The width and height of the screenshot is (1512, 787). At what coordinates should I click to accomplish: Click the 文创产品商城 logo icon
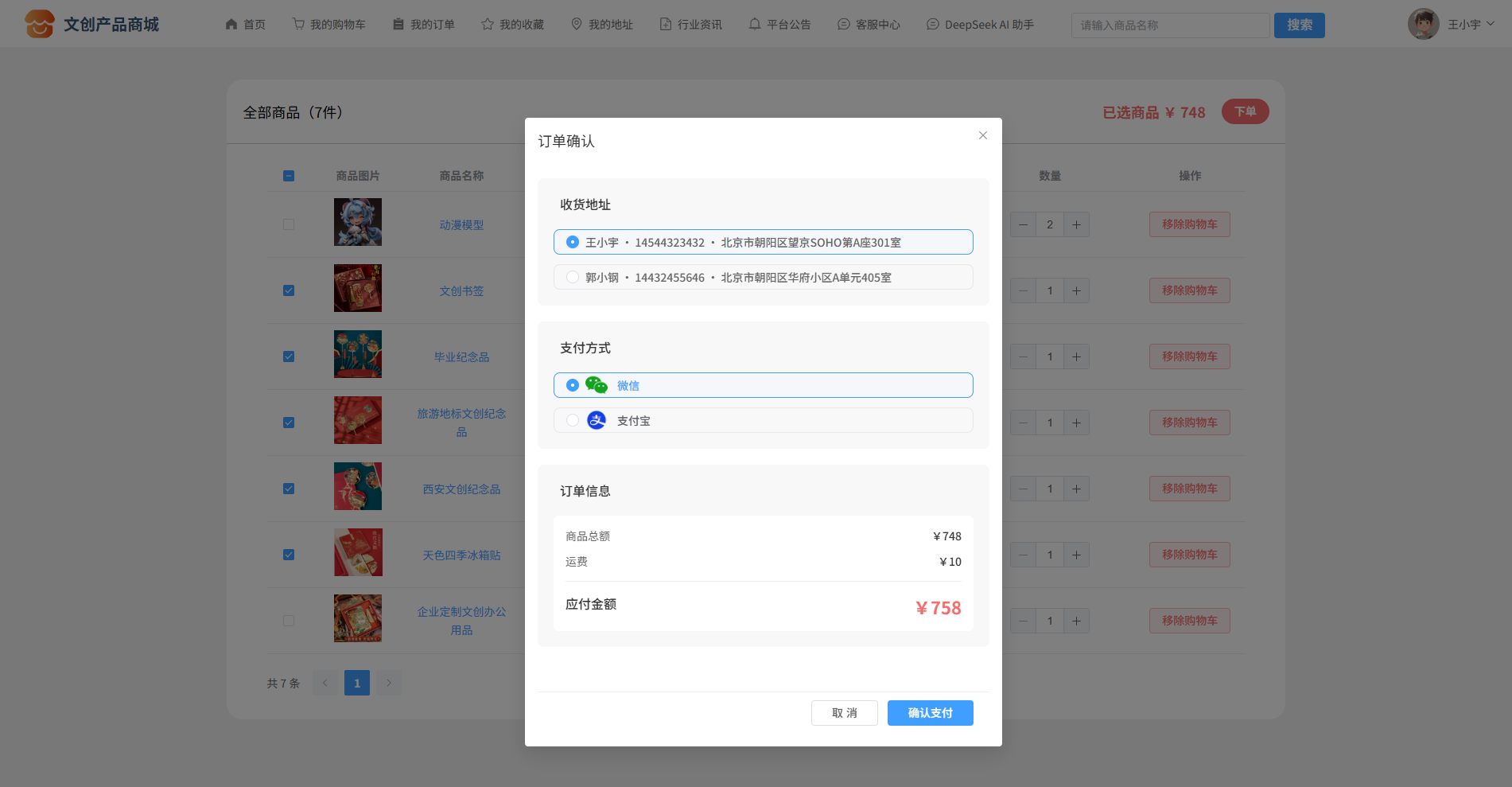pos(39,24)
